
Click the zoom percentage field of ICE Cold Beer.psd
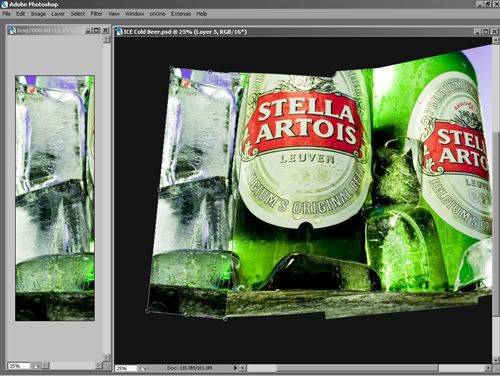click(x=126, y=368)
